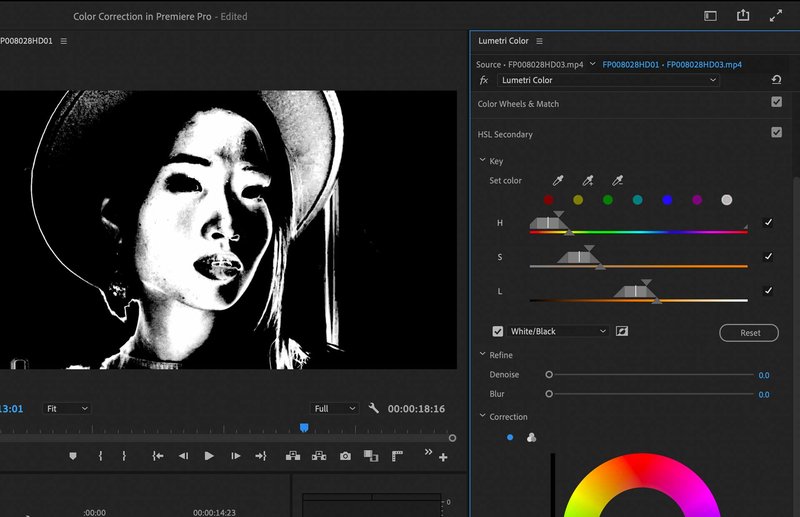The width and height of the screenshot is (800, 517).
Task: Open the White/Black mask mode dropdown
Action: point(558,331)
